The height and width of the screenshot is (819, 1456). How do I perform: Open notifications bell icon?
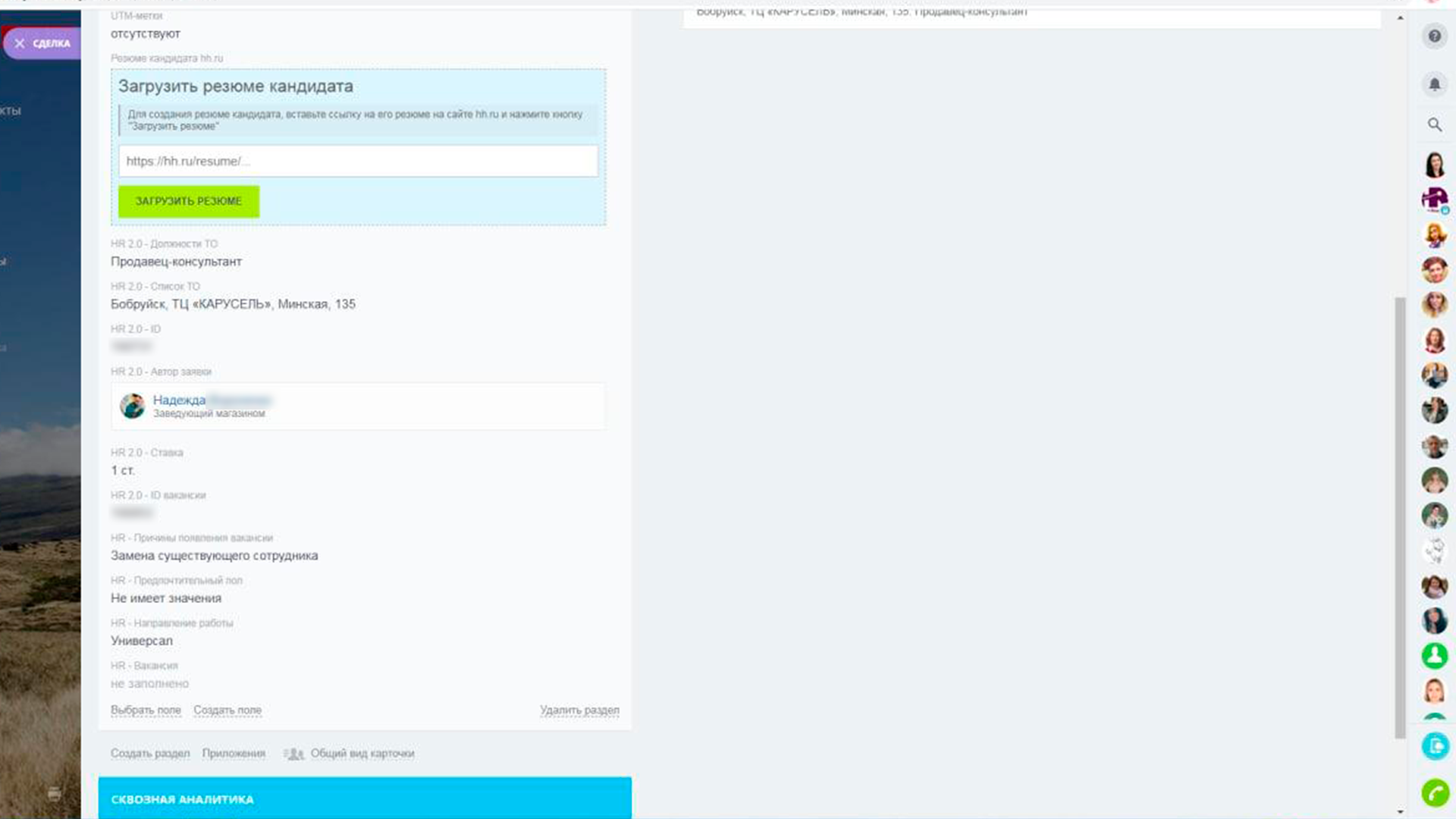(x=1434, y=84)
